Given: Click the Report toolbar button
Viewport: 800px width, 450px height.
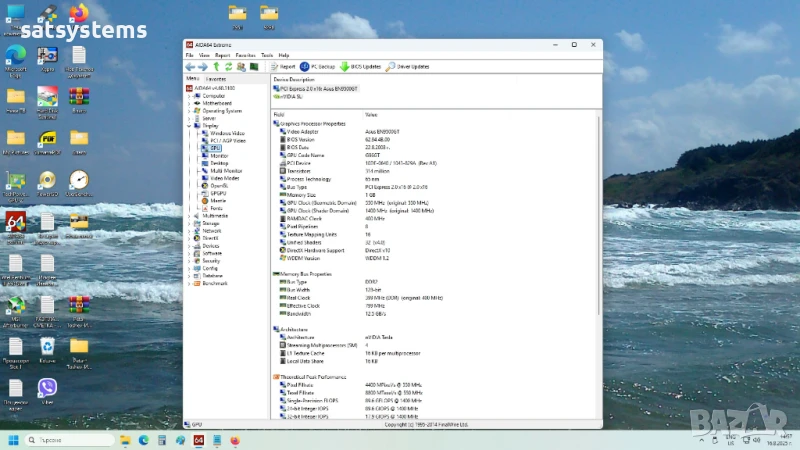Looking at the screenshot, I should coord(282,67).
